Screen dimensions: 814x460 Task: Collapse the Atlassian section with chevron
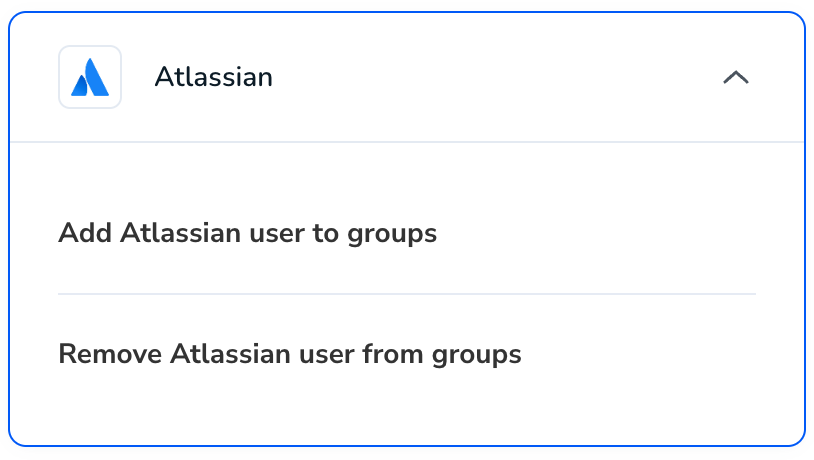(736, 77)
